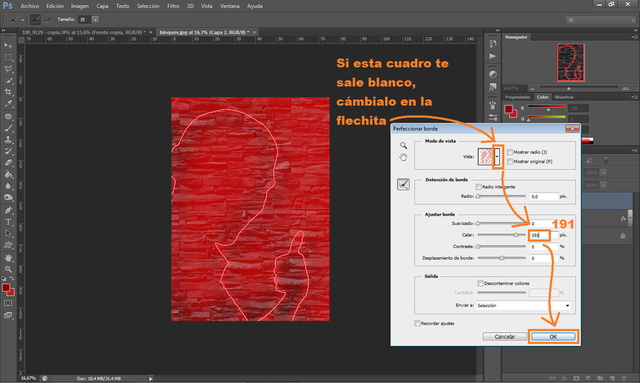Click the Radio slider handle
Image resolution: width=640 pixels, height=383 pixels.
(x=478, y=196)
